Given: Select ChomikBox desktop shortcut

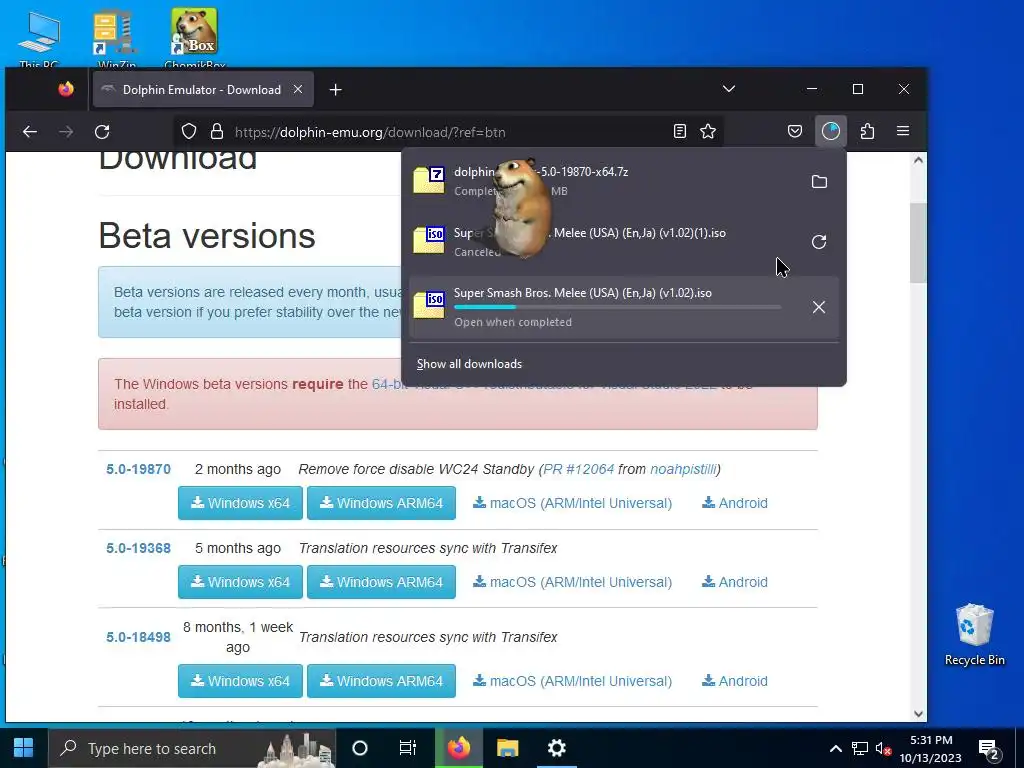Looking at the screenshot, I should [195, 38].
